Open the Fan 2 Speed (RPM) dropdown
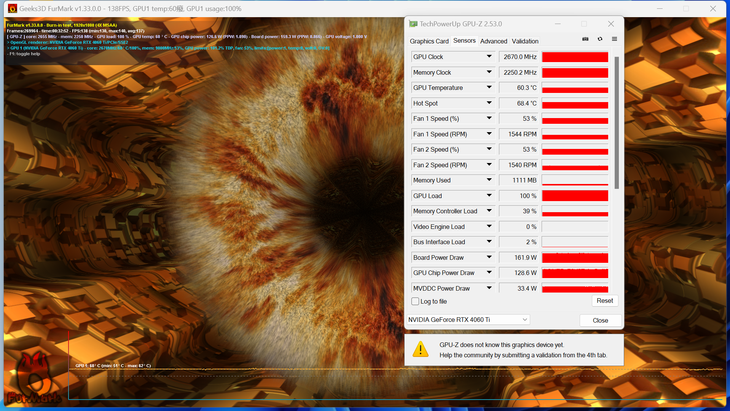This screenshot has width=730, height=411. (489, 165)
